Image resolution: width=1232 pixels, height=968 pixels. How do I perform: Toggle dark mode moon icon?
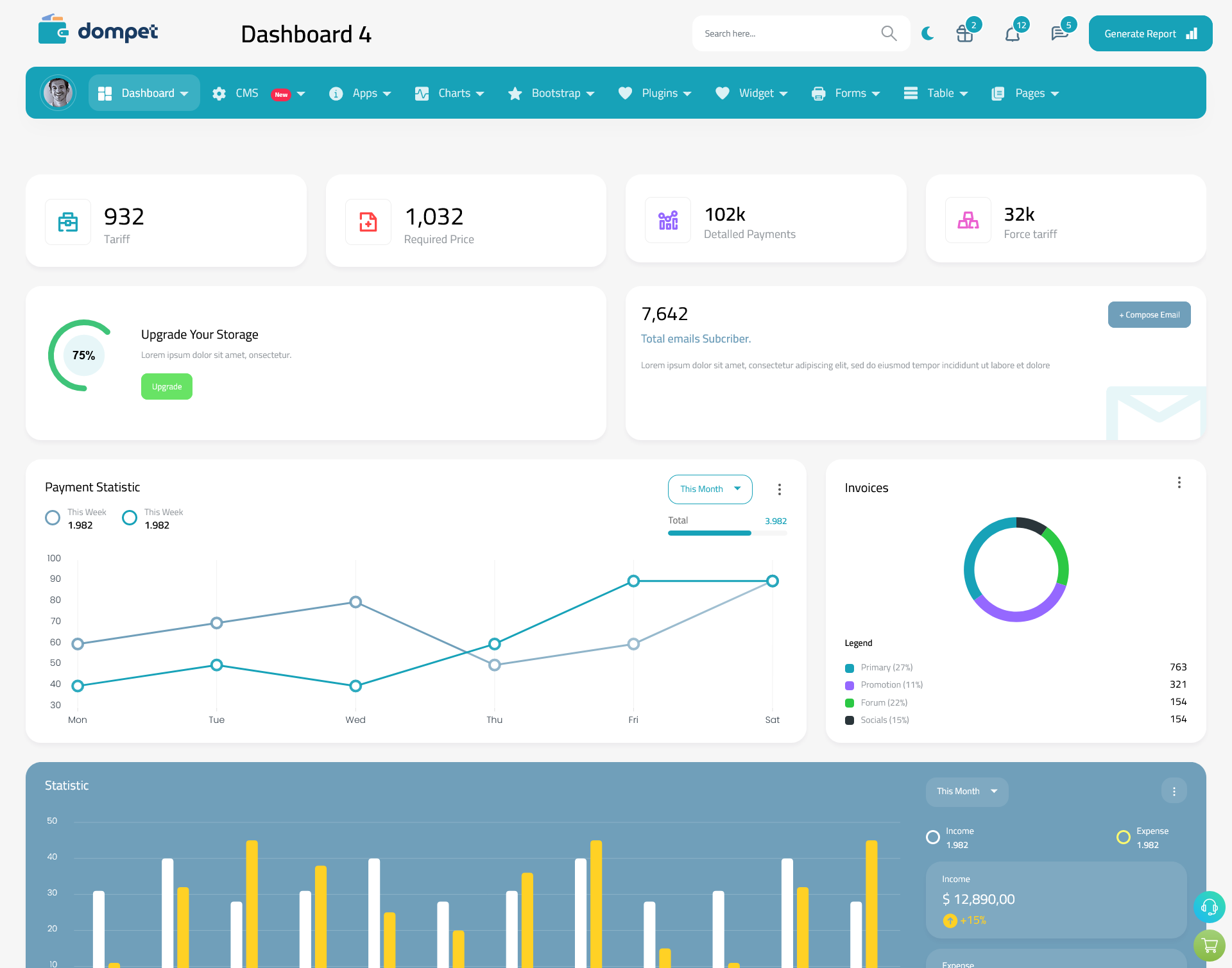(x=927, y=33)
